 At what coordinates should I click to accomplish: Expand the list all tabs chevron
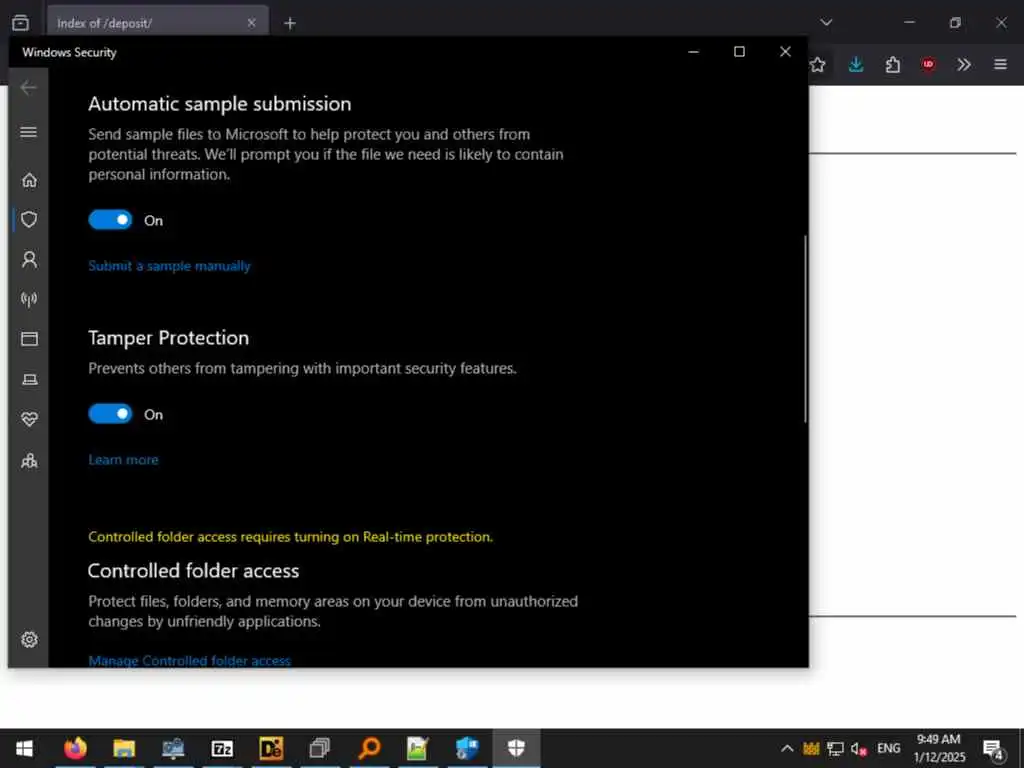(x=826, y=23)
